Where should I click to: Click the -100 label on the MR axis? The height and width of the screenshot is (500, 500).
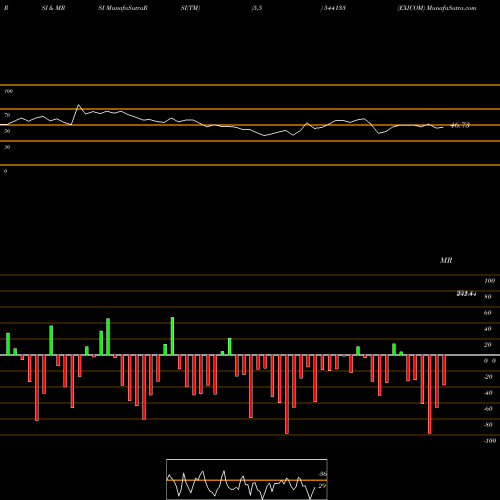pos(490,441)
